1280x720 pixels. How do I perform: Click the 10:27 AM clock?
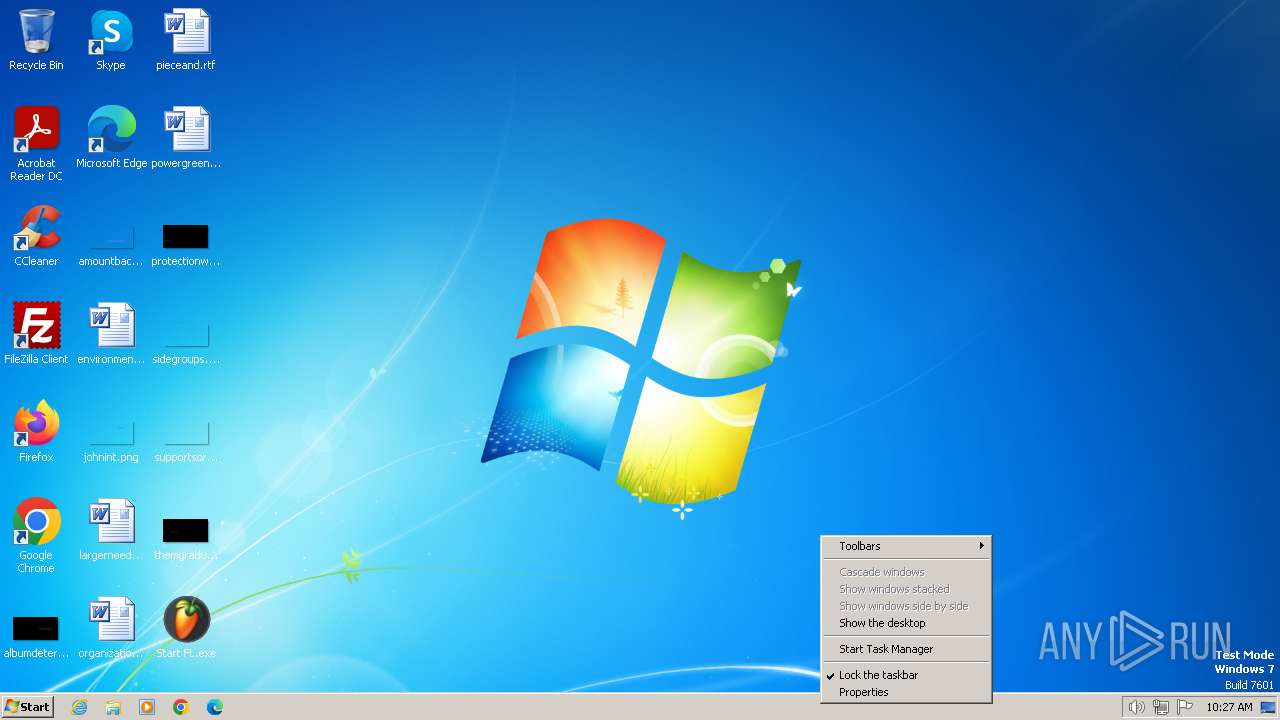point(1229,707)
